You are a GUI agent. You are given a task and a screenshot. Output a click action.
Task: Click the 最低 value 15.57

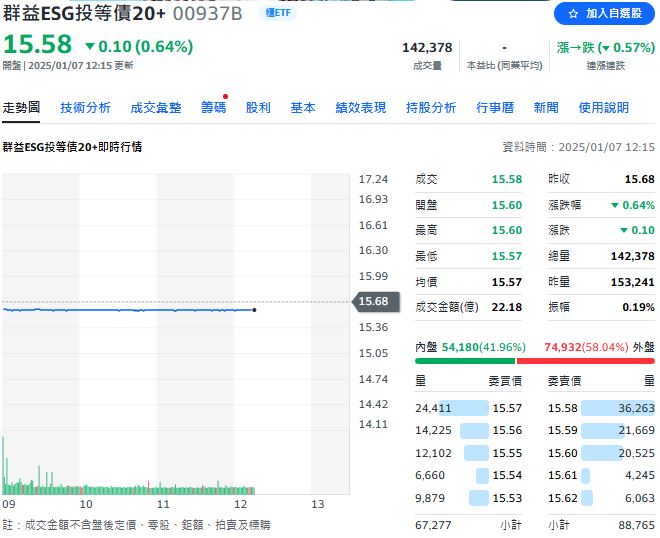tap(507, 256)
